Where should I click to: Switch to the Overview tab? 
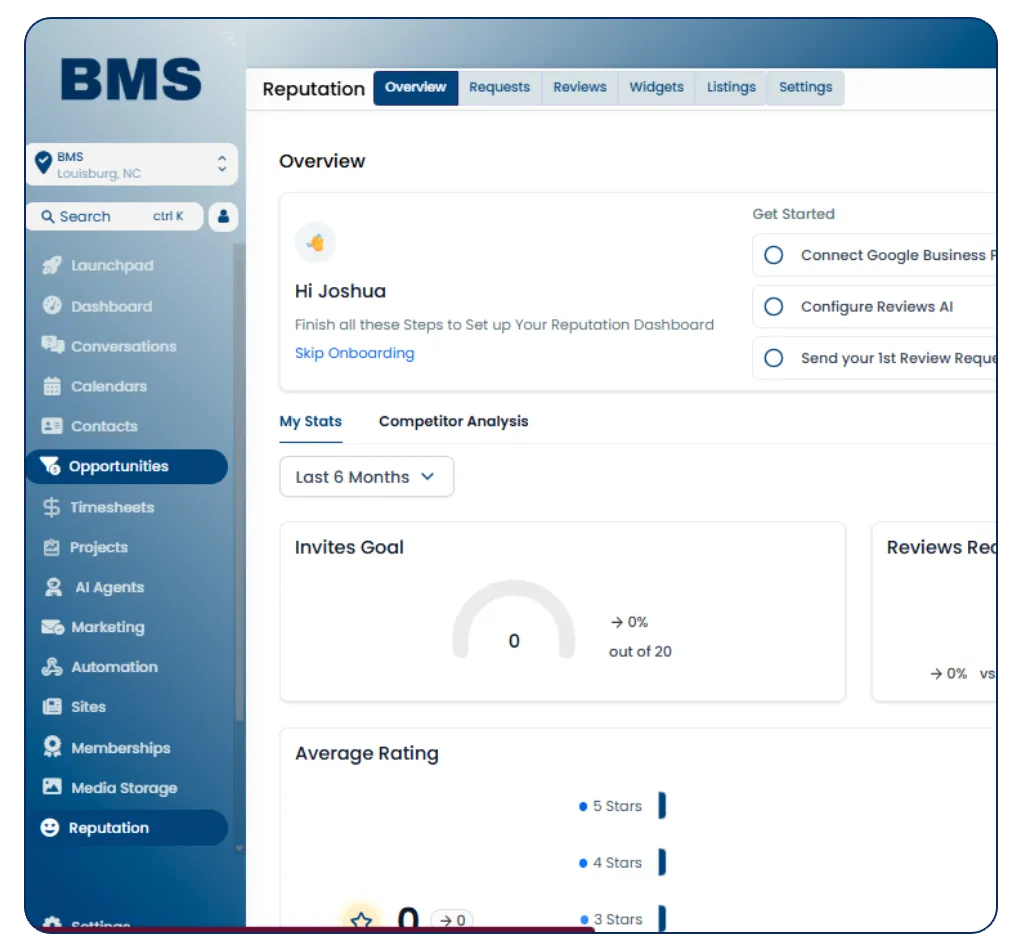click(416, 87)
